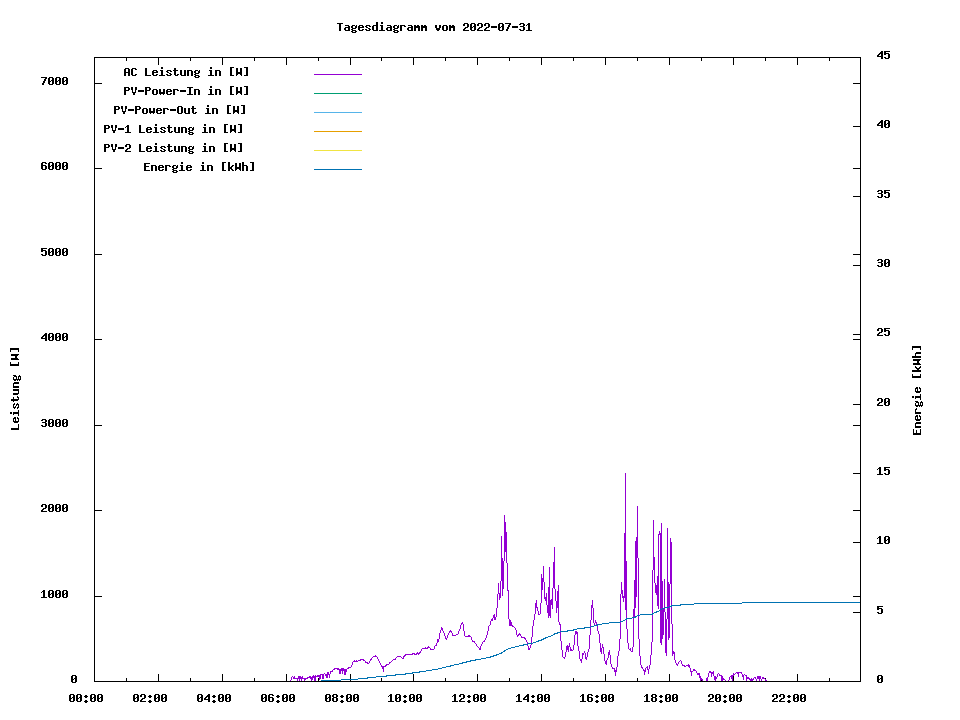Screen dimensions: 960x720
Task: Click the 12:00 tick label on time axis
Action: point(469,698)
